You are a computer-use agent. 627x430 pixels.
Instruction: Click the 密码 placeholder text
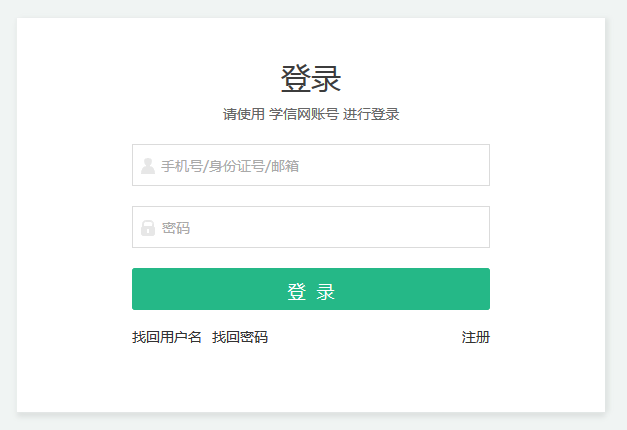(176, 228)
